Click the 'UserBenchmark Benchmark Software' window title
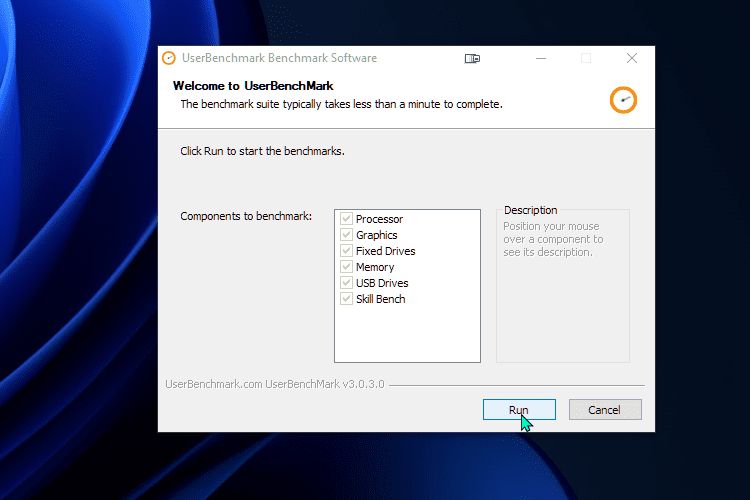Viewport: 750px width, 500px height. click(279, 58)
